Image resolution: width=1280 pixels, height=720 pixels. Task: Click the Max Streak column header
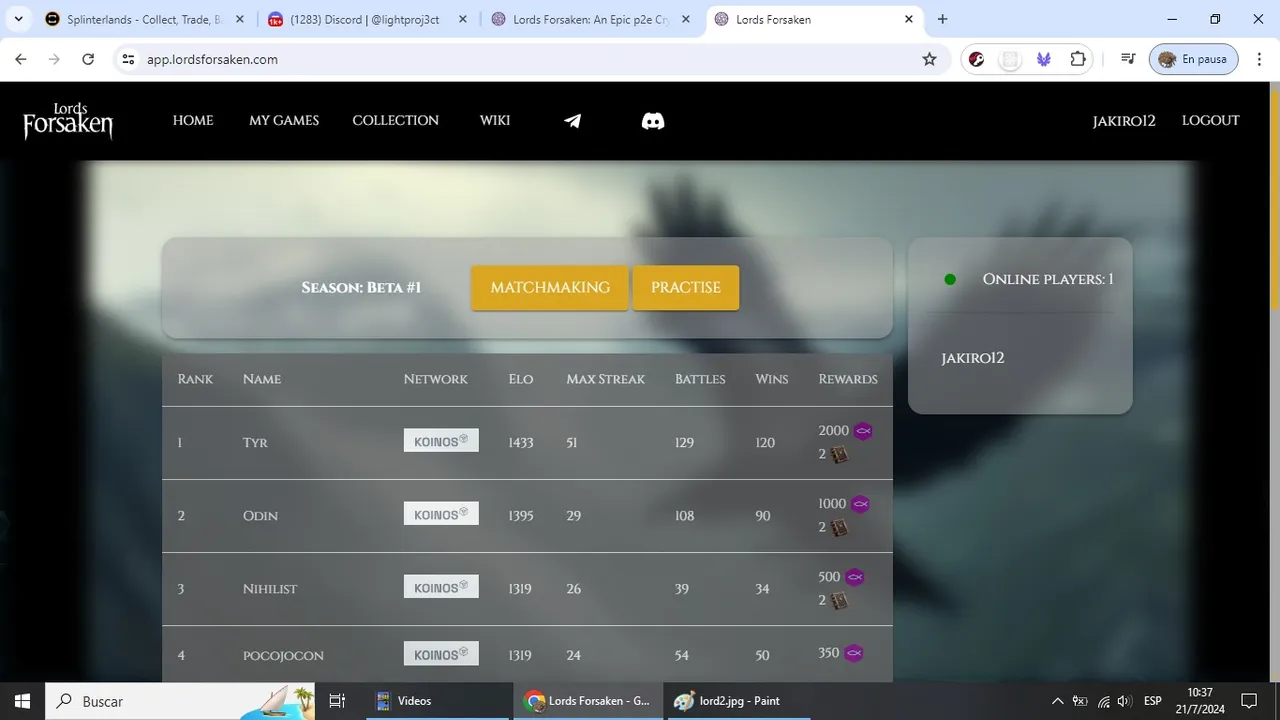point(606,379)
